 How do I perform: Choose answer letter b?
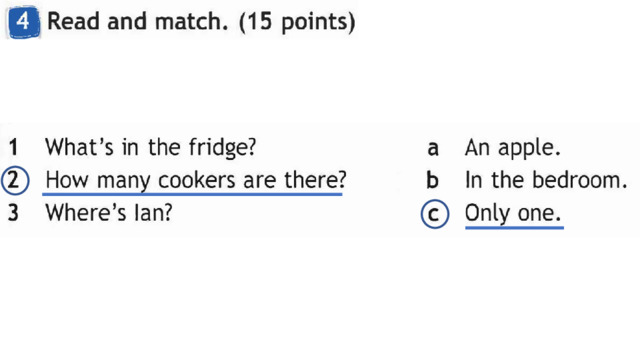pos(433,180)
